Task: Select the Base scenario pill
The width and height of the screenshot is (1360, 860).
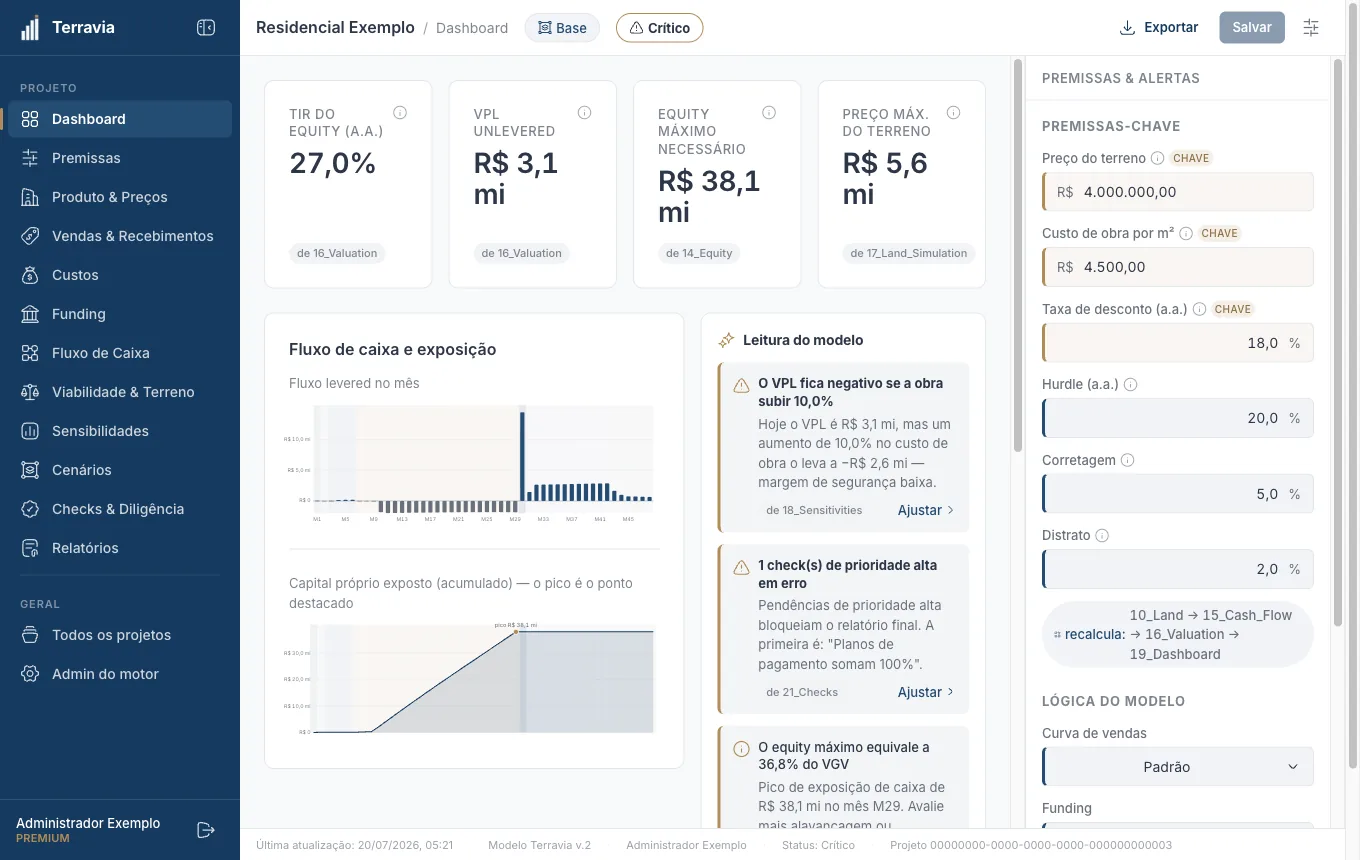Action: pos(562,28)
